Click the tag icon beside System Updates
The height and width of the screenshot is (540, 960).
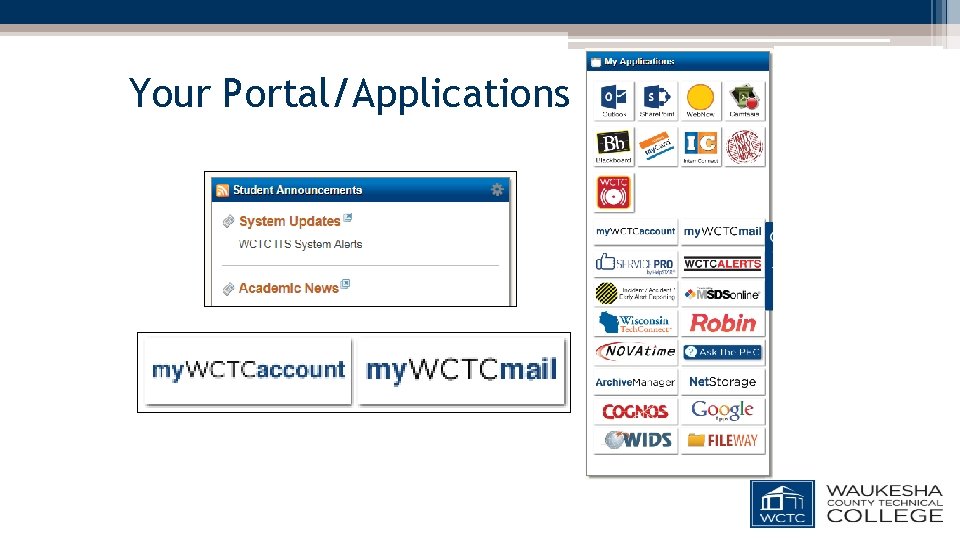point(228,221)
